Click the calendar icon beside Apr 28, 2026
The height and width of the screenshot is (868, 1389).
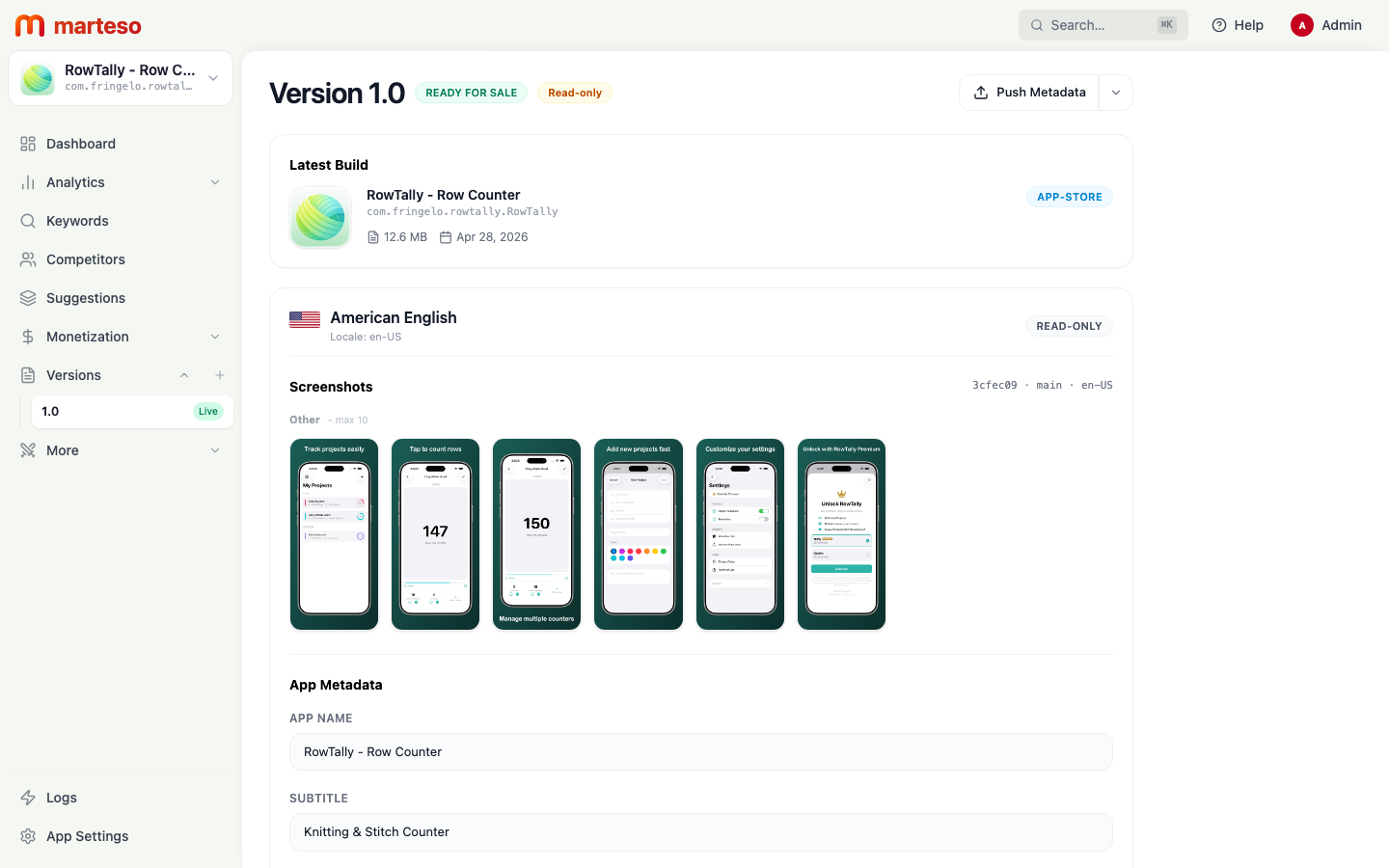(446, 237)
